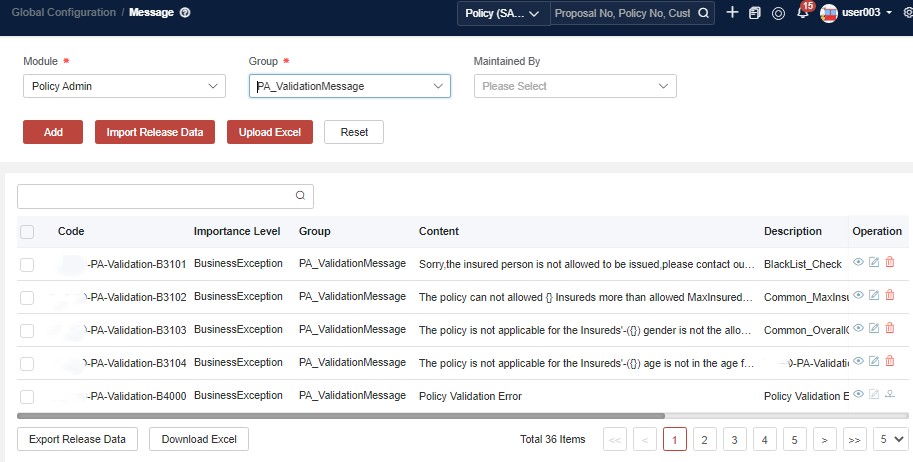Viewport: 913px width, 462px height.
Task: Edit the B3102 validation message
Action: coord(874,296)
